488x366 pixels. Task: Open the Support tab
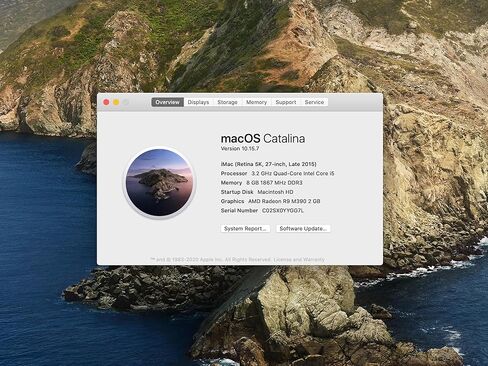pos(286,102)
